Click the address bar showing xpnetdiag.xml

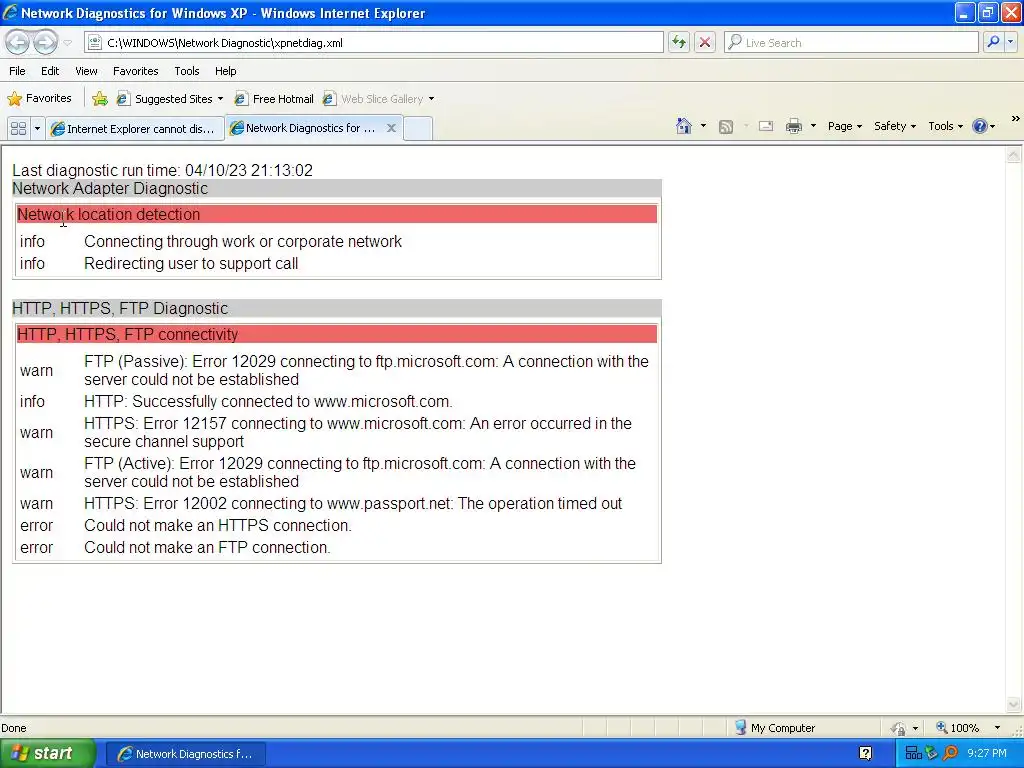[374, 42]
